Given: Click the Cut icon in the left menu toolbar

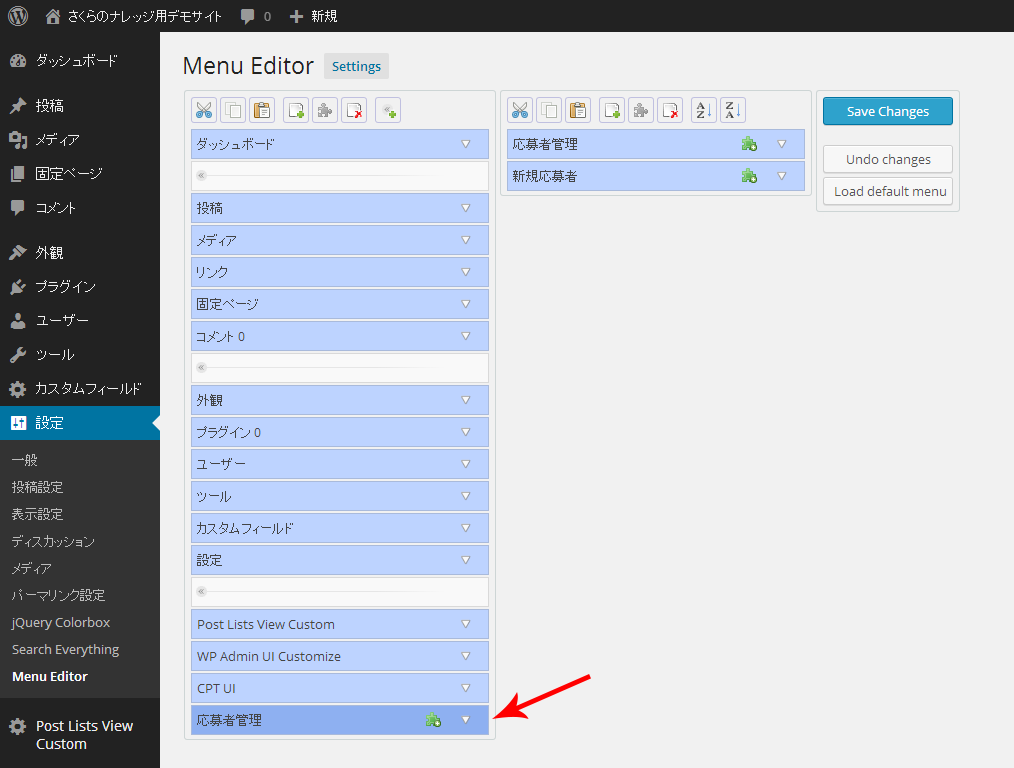Looking at the screenshot, I should pyautogui.click(x=204, y=111).
